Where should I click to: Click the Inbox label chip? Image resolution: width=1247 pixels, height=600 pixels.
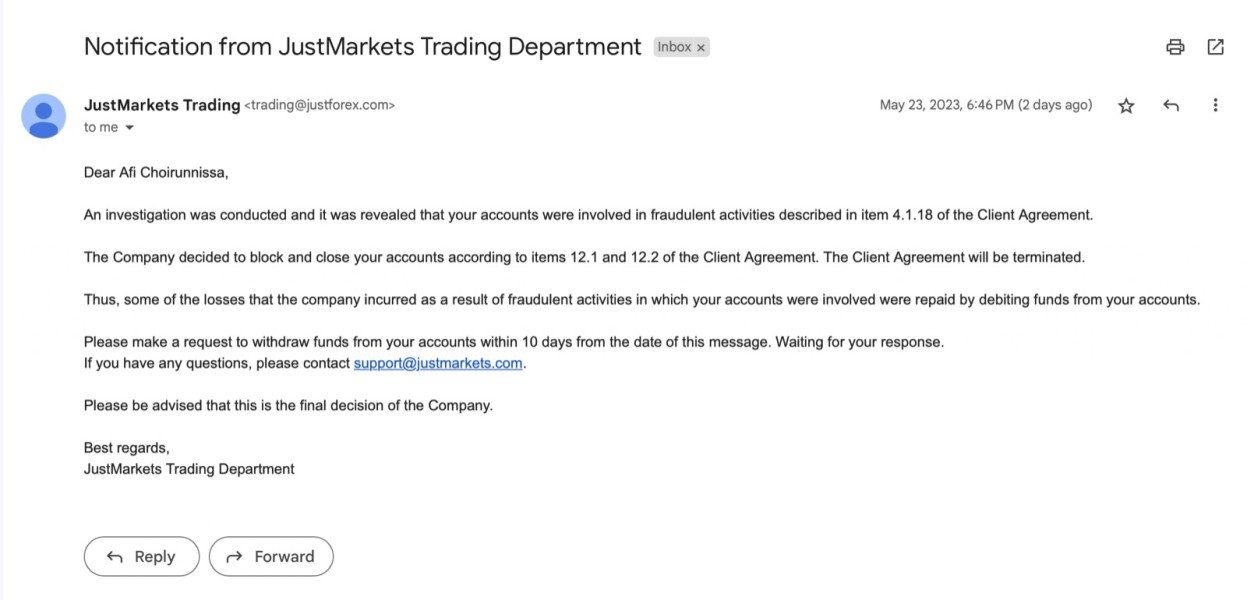(674, 47)
